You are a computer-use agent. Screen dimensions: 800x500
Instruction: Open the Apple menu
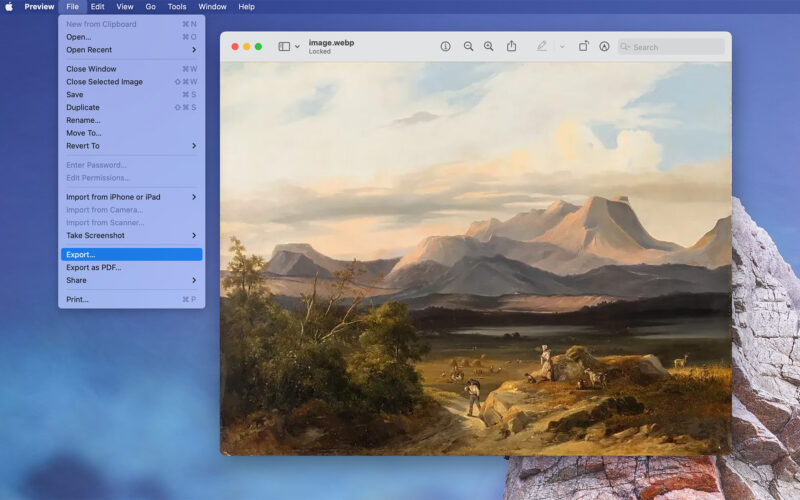pos(9,7)
